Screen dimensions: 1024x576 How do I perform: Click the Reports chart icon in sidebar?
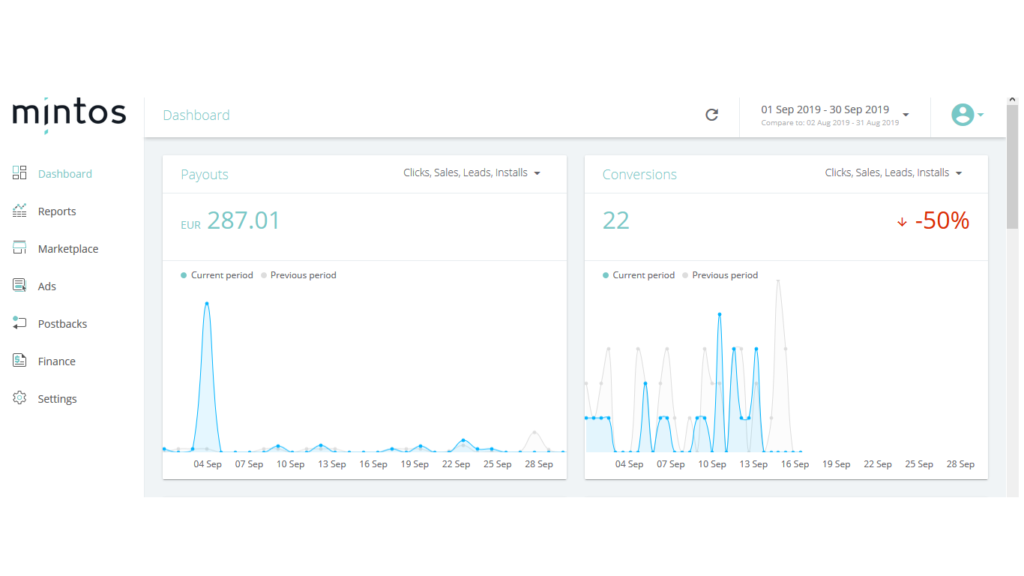tap(20, 210)
